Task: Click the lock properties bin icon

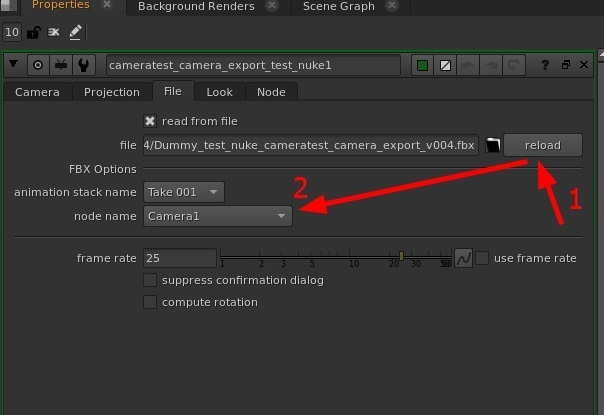Action: click(x=34, y=32)
